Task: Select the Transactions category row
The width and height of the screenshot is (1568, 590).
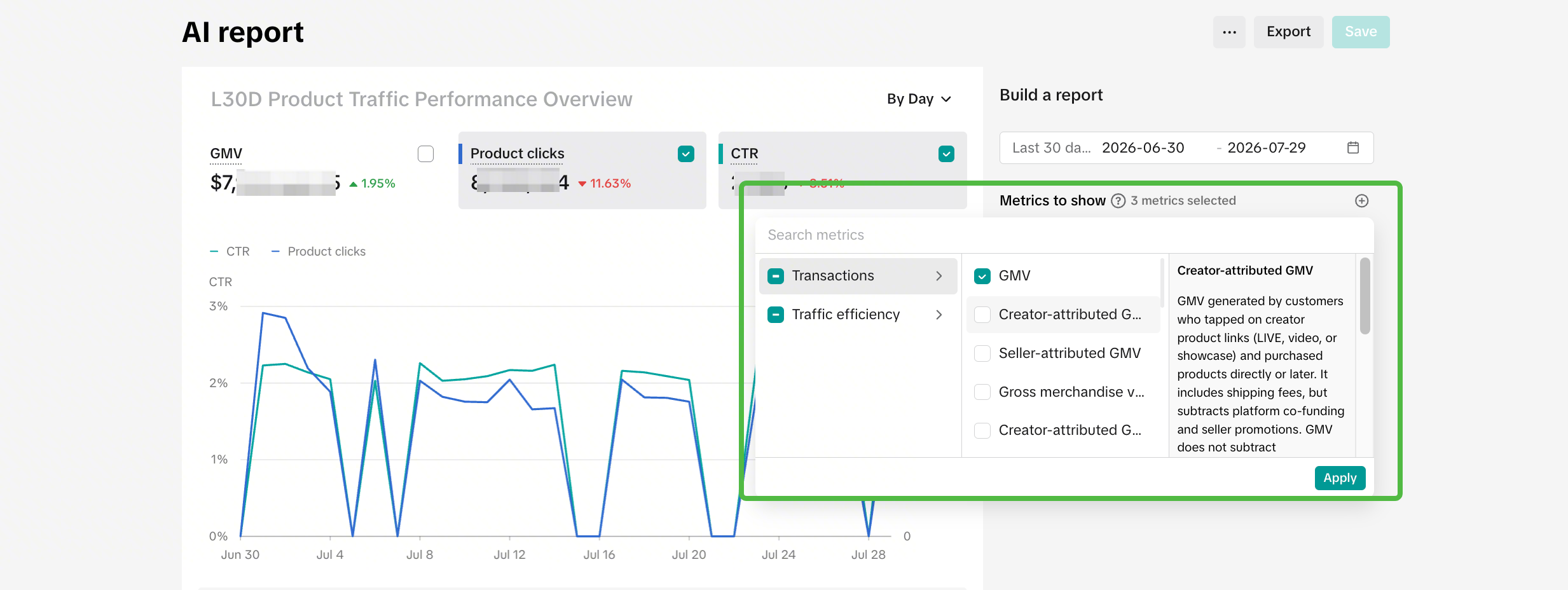Action: tap(858, 276)
